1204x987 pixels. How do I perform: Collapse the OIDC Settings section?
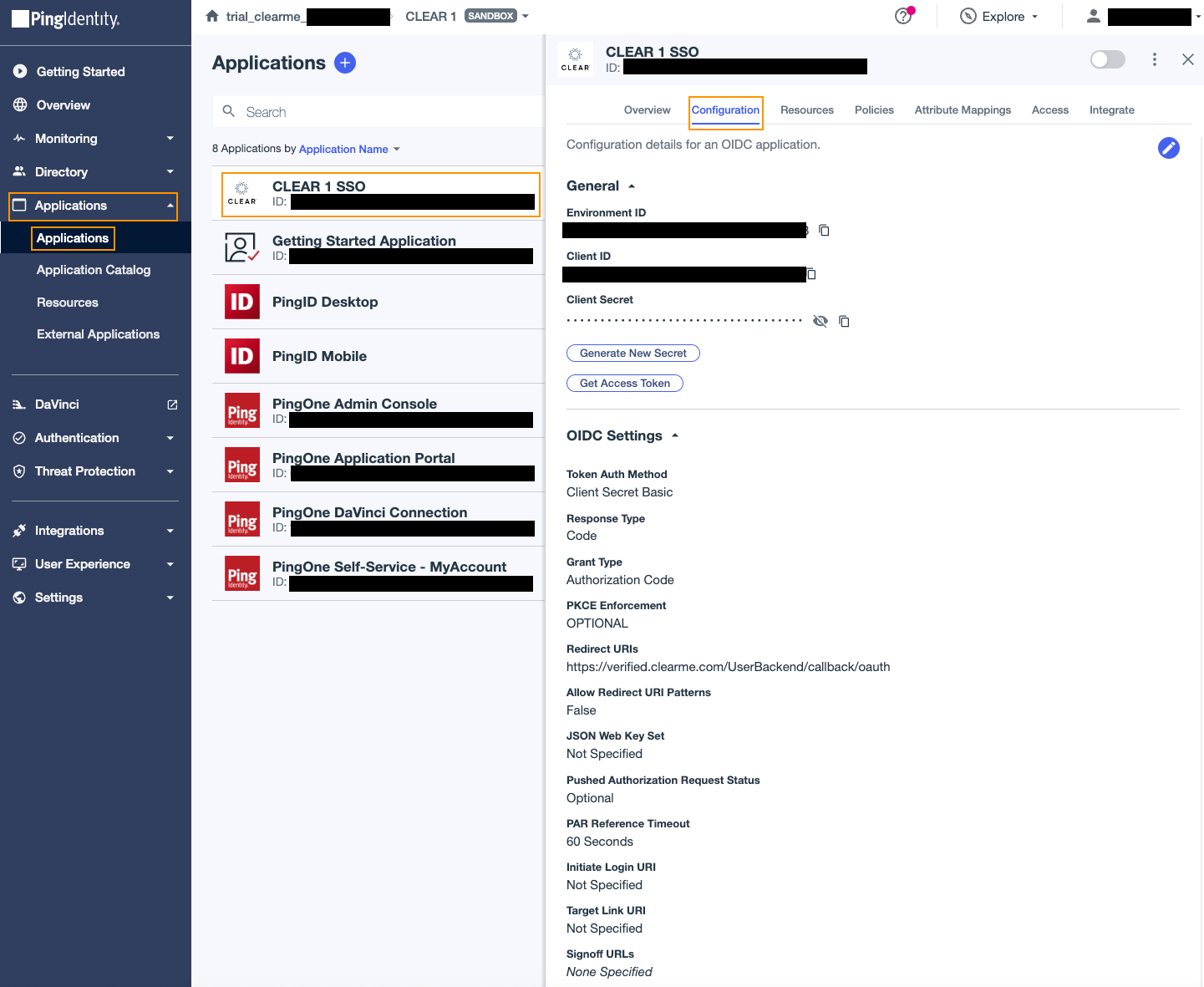coord(675,435)
